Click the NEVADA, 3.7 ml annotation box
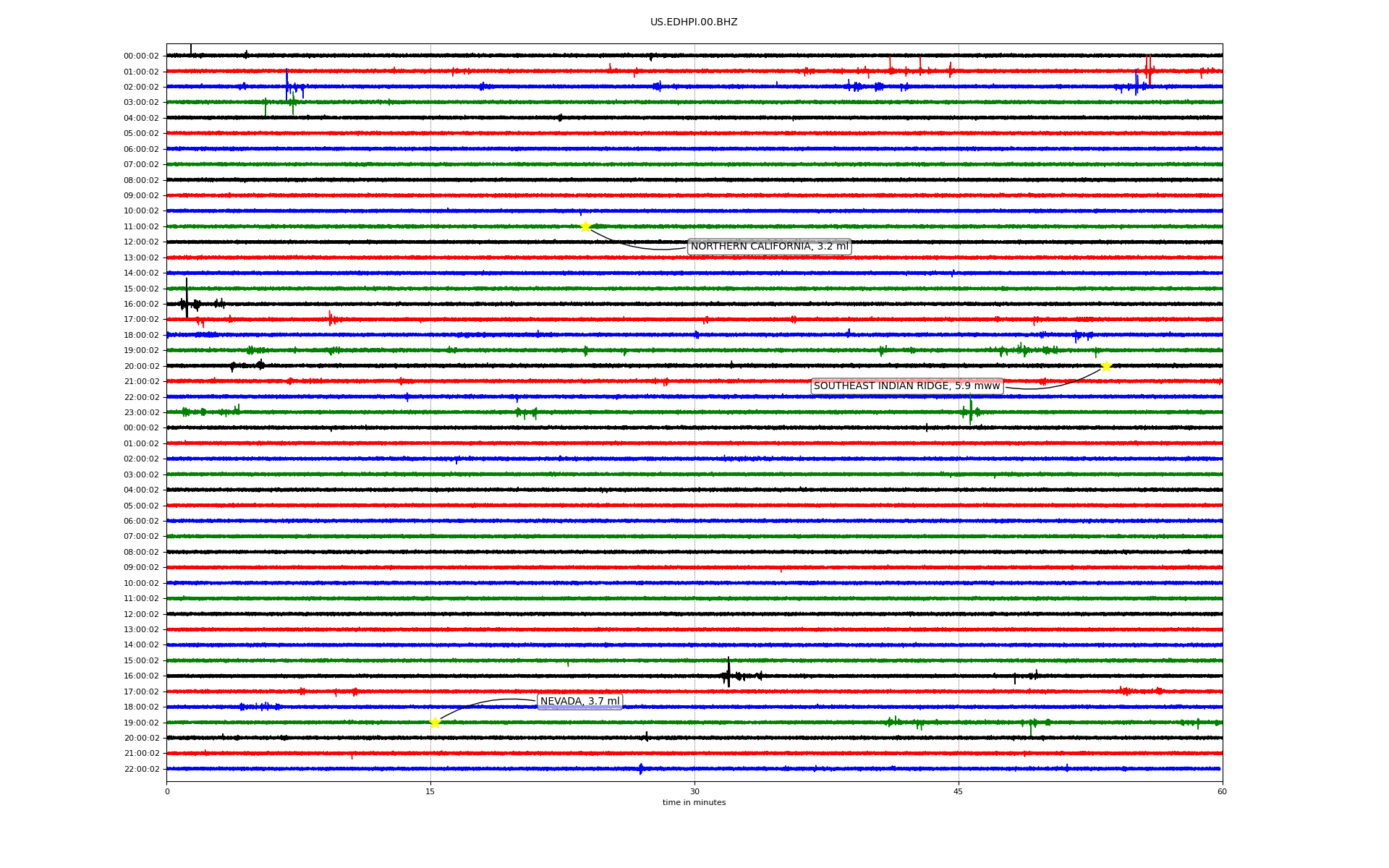The height and width of the screenshot is (868, 1389). 579,702
